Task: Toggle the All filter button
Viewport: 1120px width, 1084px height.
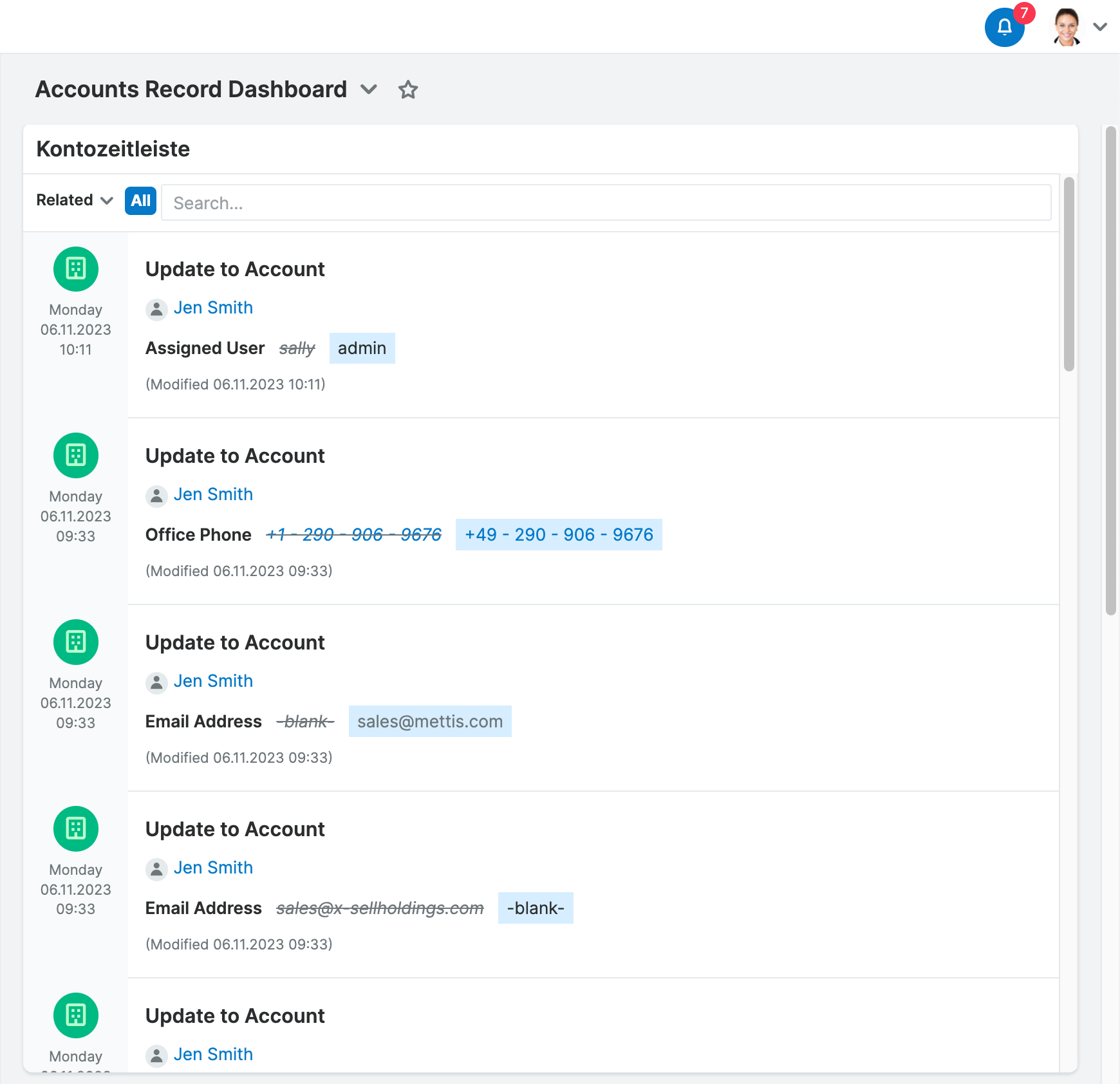Action: (140, 201)
